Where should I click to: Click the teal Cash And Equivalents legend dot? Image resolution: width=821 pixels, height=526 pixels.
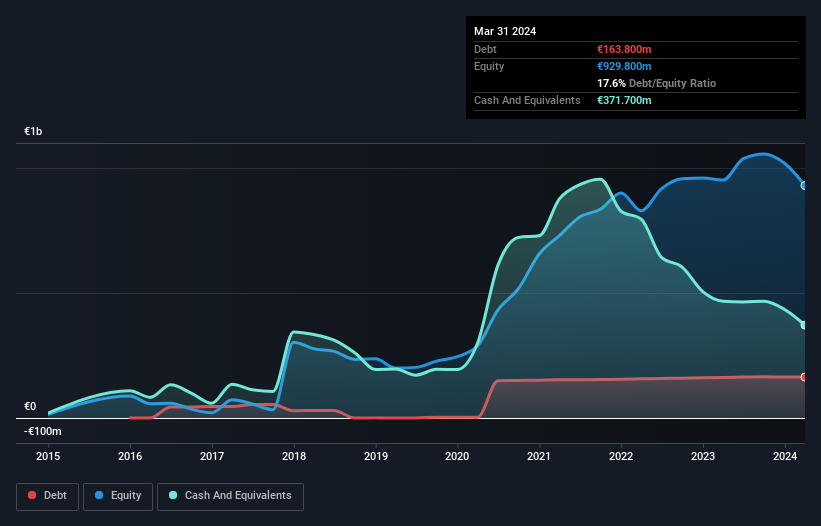point(173,495)
